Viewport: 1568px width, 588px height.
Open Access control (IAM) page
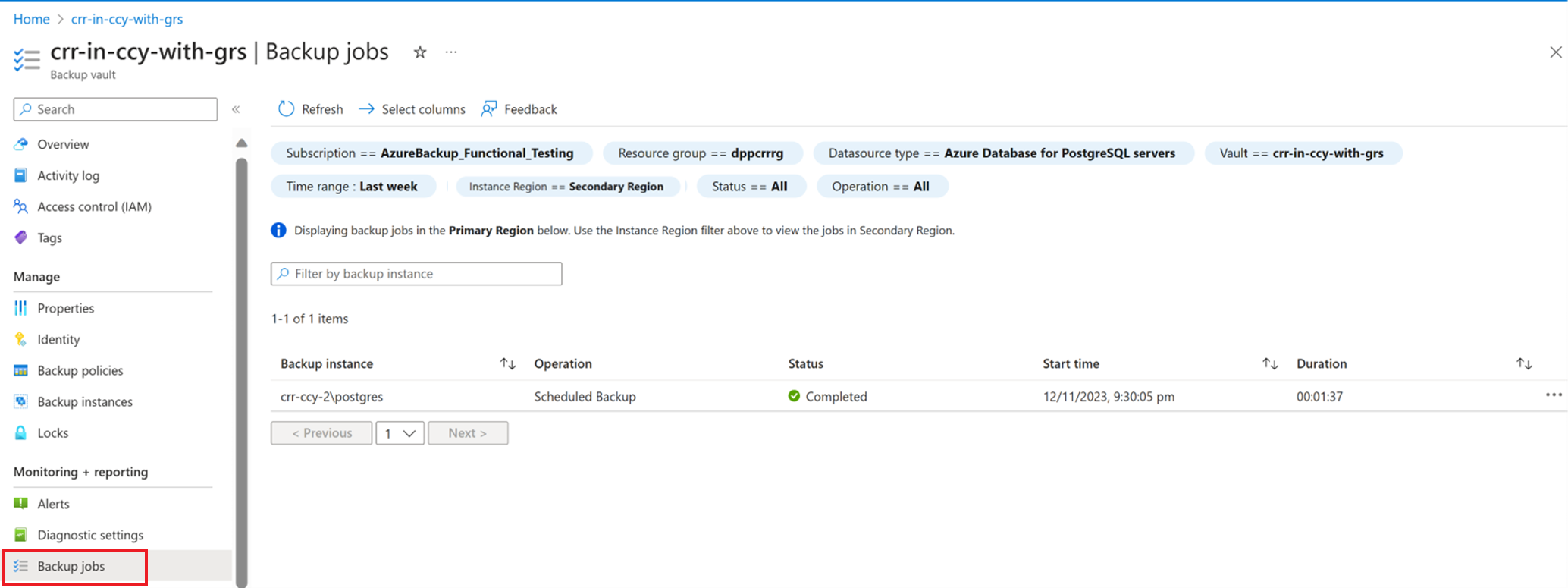pos(95,206)
